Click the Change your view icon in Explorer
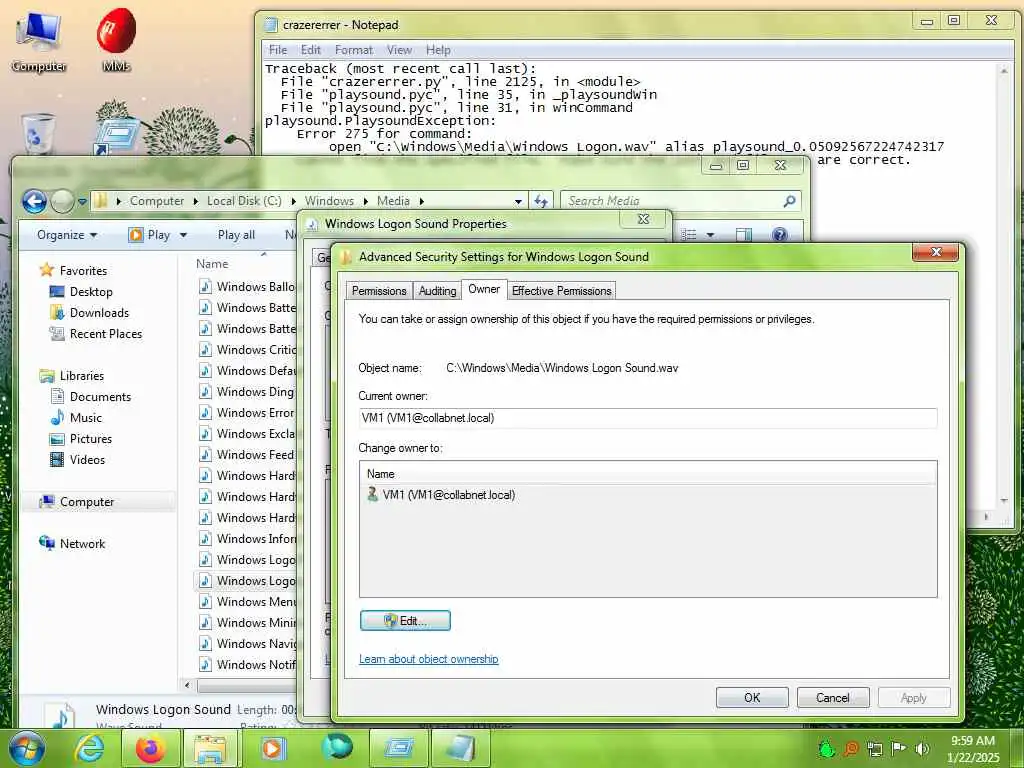1024x768 pixels. click(689, 234)
